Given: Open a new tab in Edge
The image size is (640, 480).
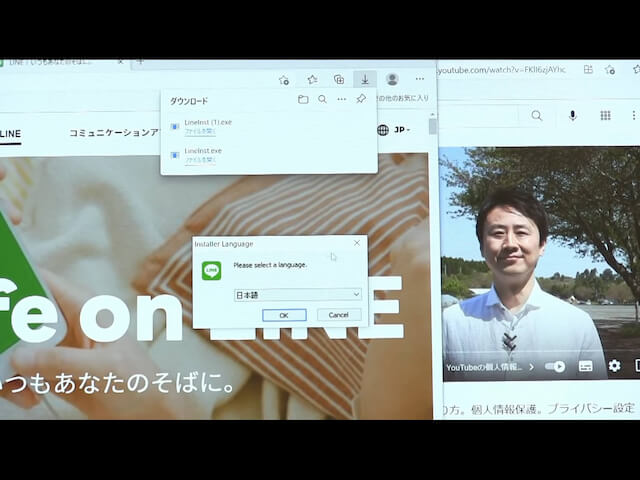Looking at the screenshot, I should click(x=140, y=62).
